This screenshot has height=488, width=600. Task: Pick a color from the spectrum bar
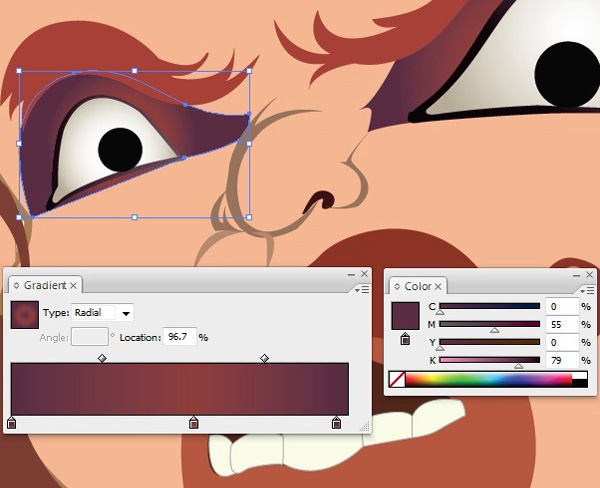click(489, 379)
